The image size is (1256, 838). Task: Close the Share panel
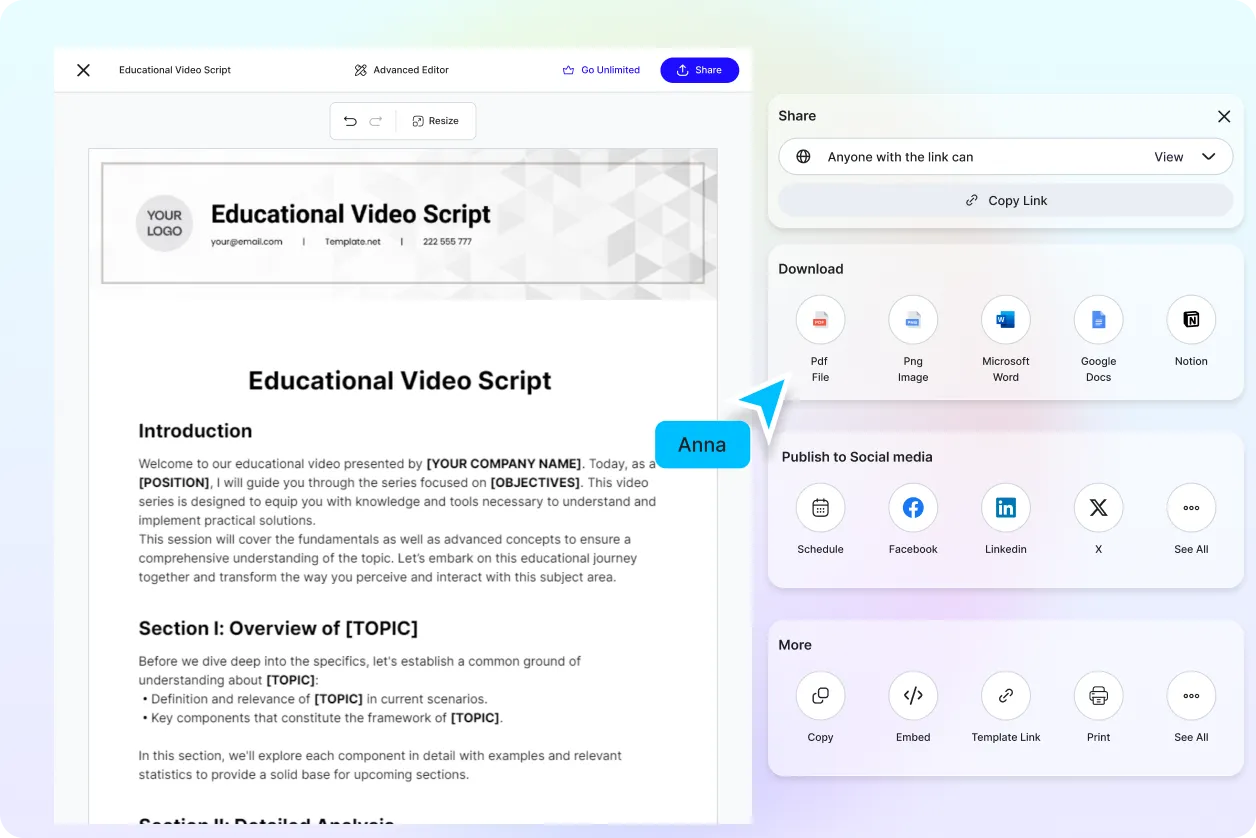pyautogui.click(x=1223, y=116)
